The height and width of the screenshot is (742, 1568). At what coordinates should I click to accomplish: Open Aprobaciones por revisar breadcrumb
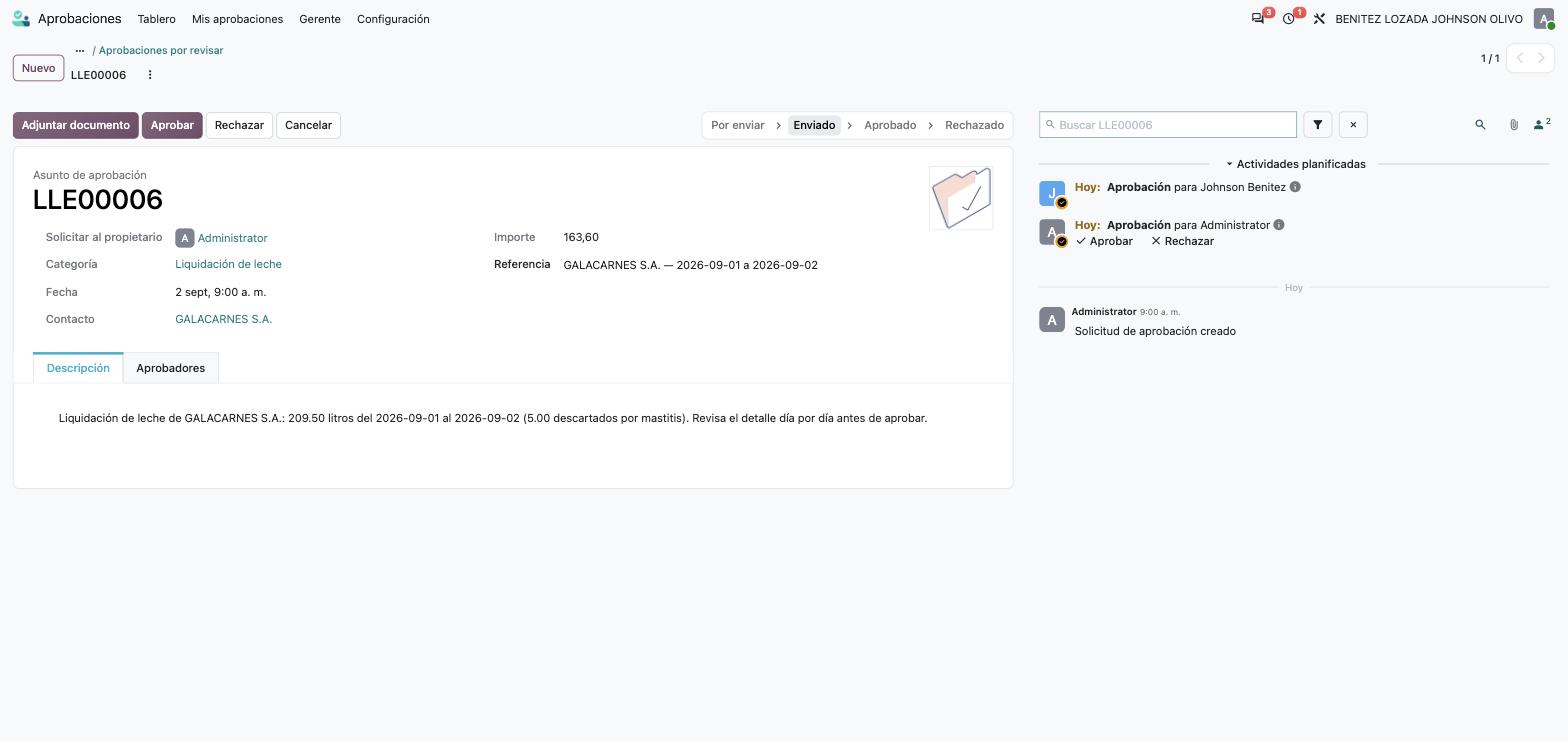[x=161, y=50]
